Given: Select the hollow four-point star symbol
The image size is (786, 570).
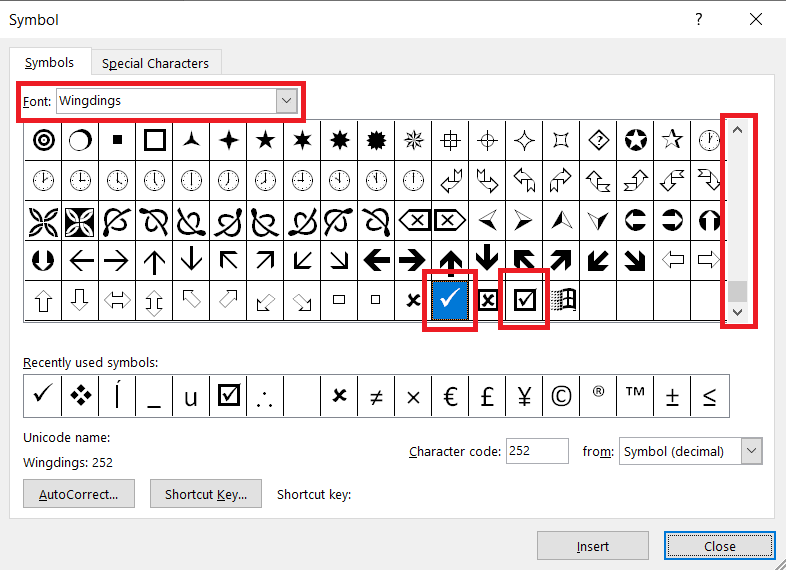Looking at the screenshot, I should coord(524,140).
